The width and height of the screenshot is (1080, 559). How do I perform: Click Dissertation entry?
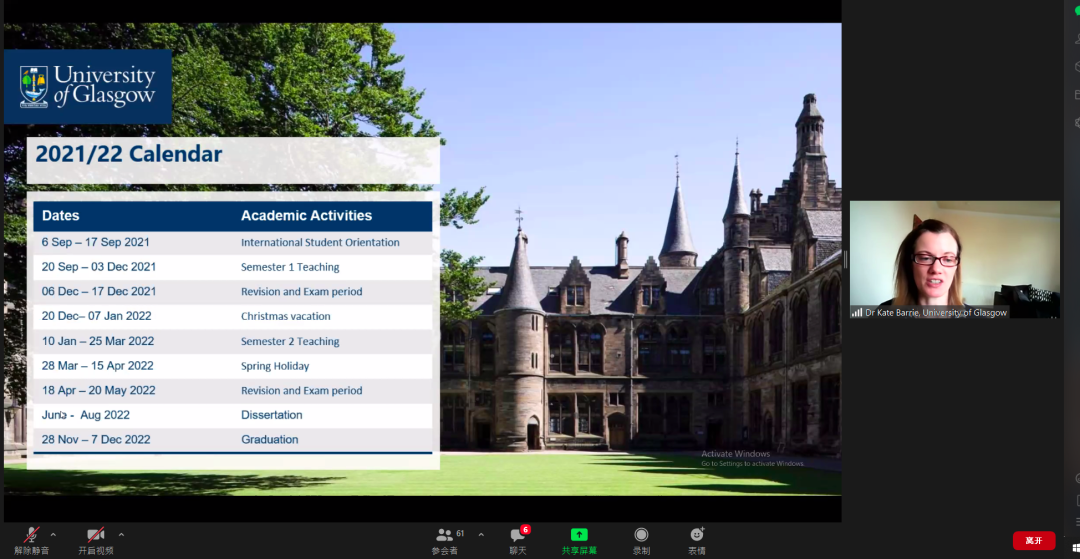pos(271,415)
